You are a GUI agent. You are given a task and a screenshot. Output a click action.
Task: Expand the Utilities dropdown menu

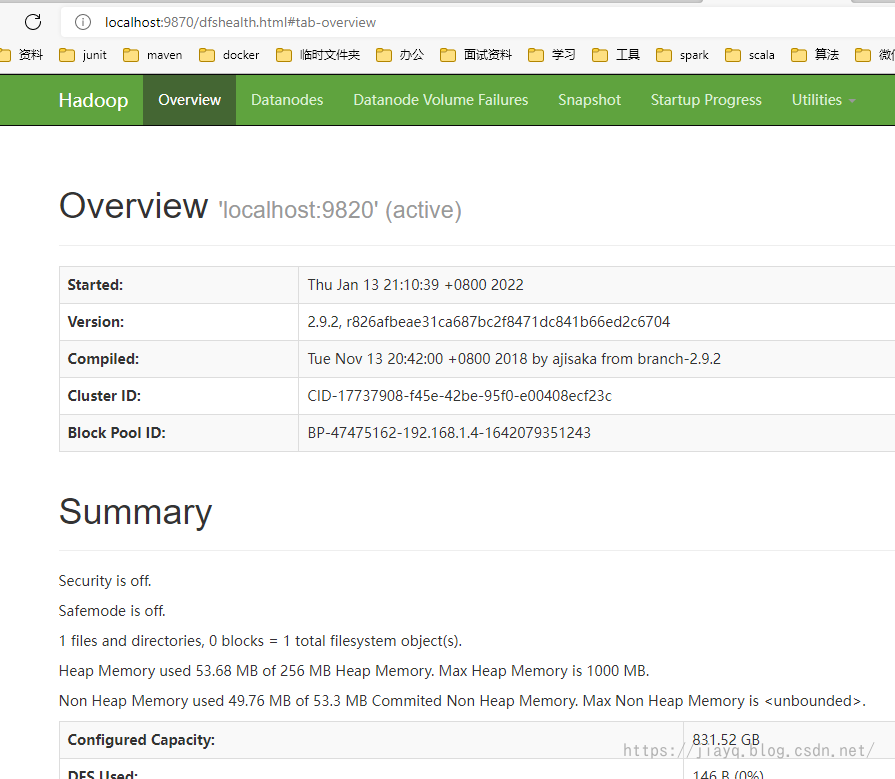coord(823,100)
